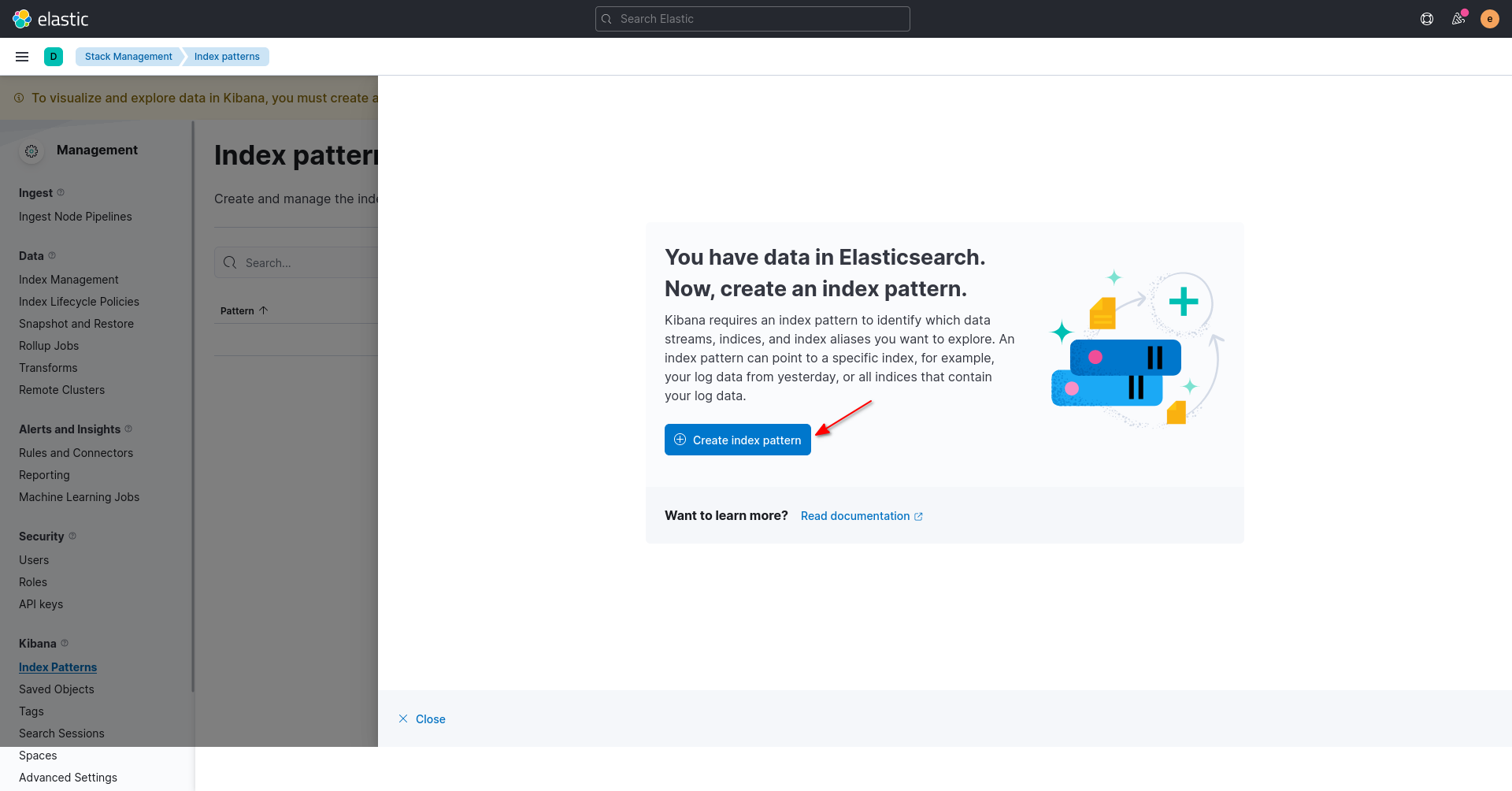Open the newsfeed notifications icon

pyautogui.click(x=1458, y=19)
